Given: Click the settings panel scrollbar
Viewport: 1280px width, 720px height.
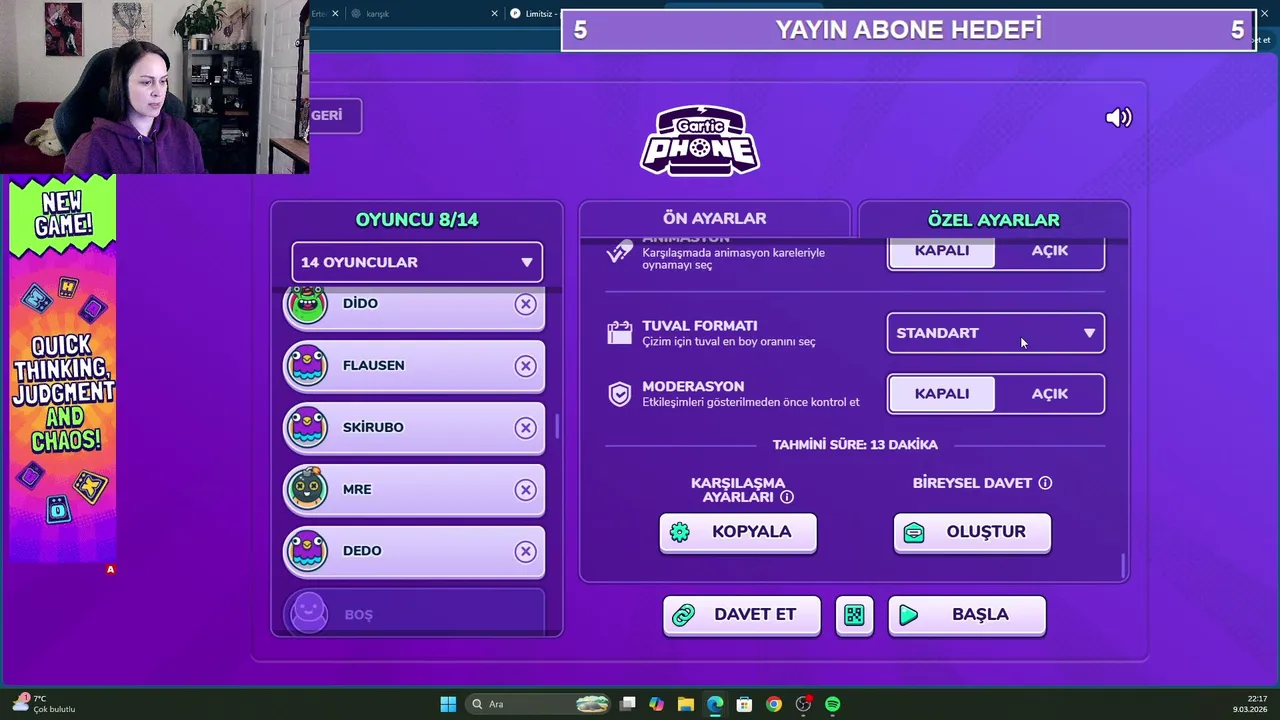Looking at the screenshot, I should click(x=1124, y=566).
